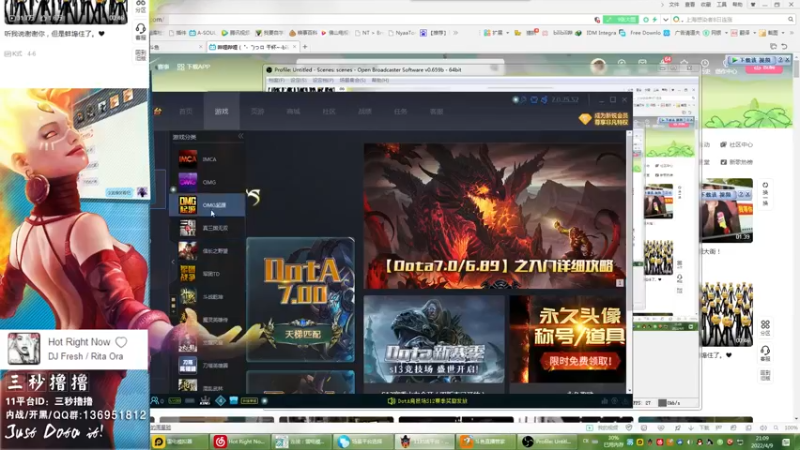The height and width of the screenshot is (450, 800).
Task: Go to the 社区 tab
Action: pos(329,111)
